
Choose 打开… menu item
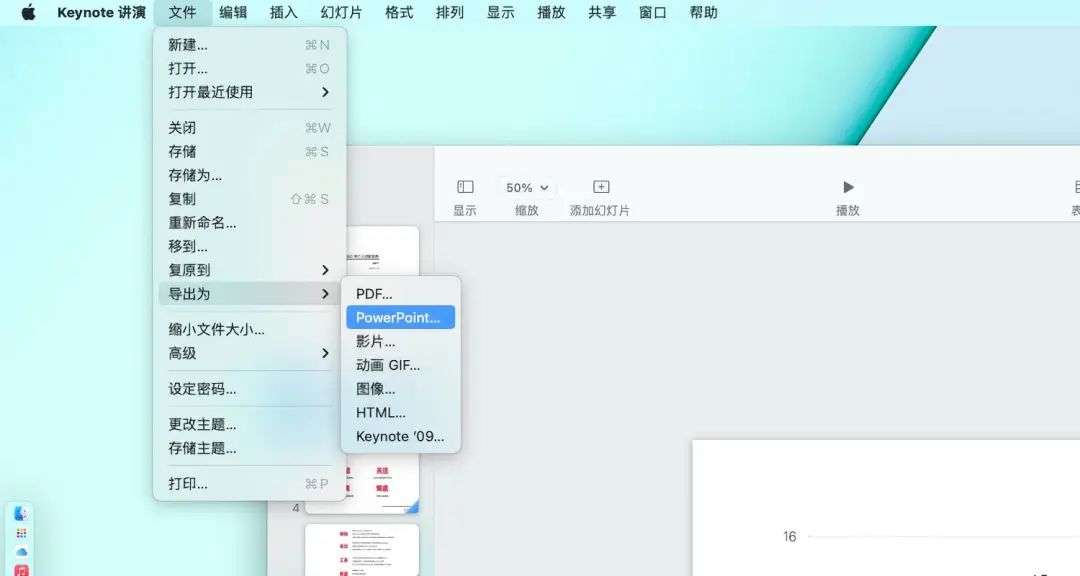click(x=249, y=68)
